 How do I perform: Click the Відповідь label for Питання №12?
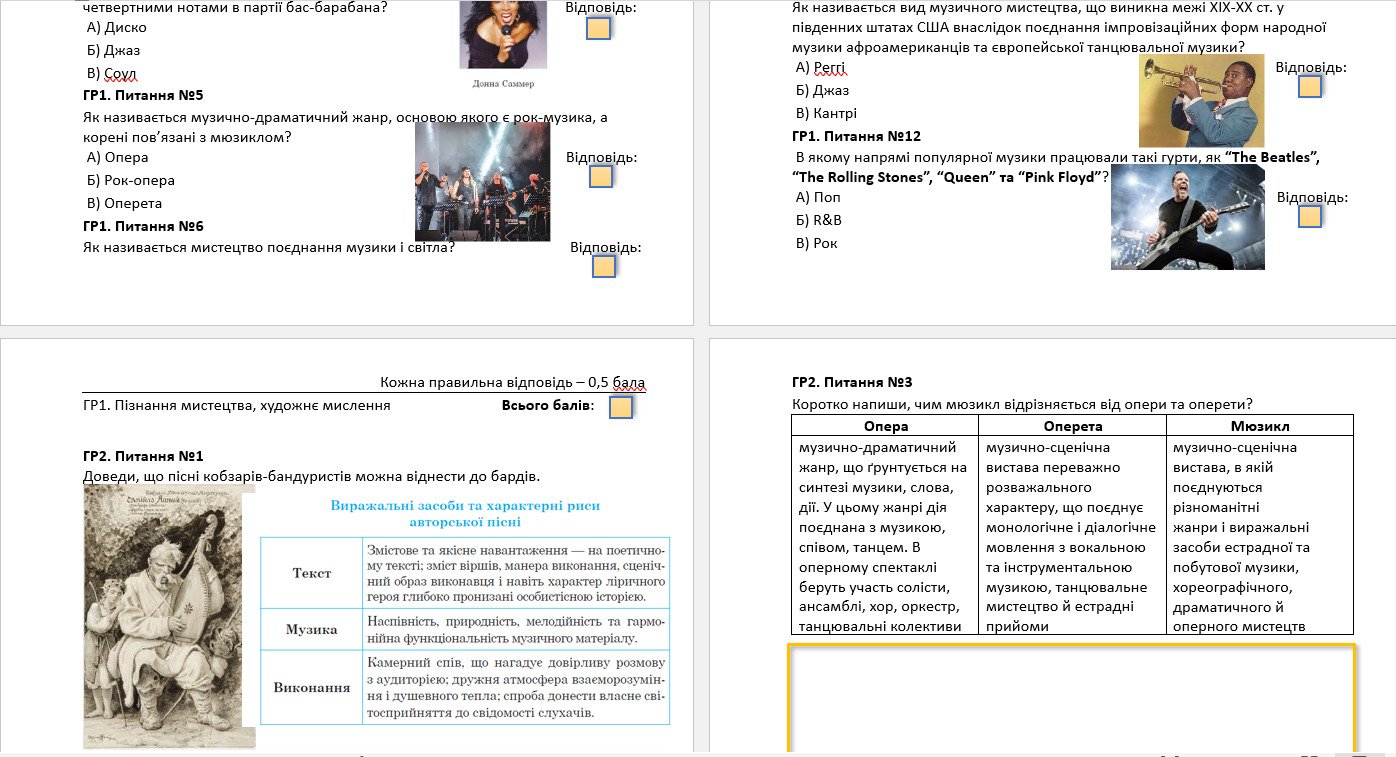click(1313, 197)
